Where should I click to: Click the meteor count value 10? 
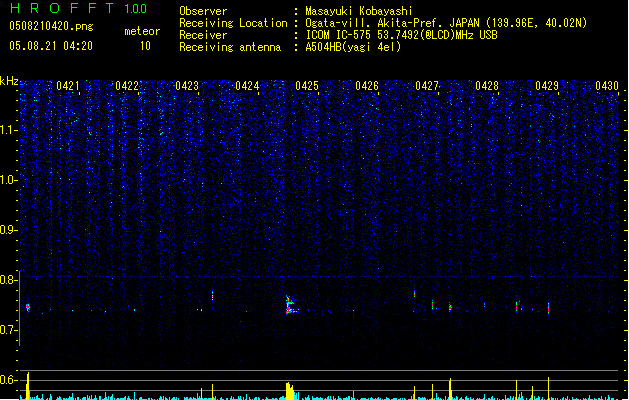[x=145, y=46]
